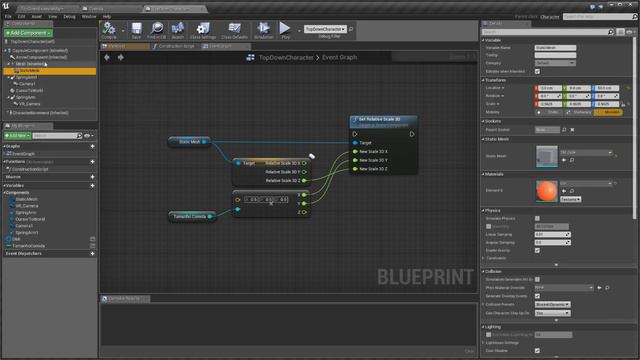The image size is (640, 360).
Task: Set Mobility to Static
Action: point(549,112)
